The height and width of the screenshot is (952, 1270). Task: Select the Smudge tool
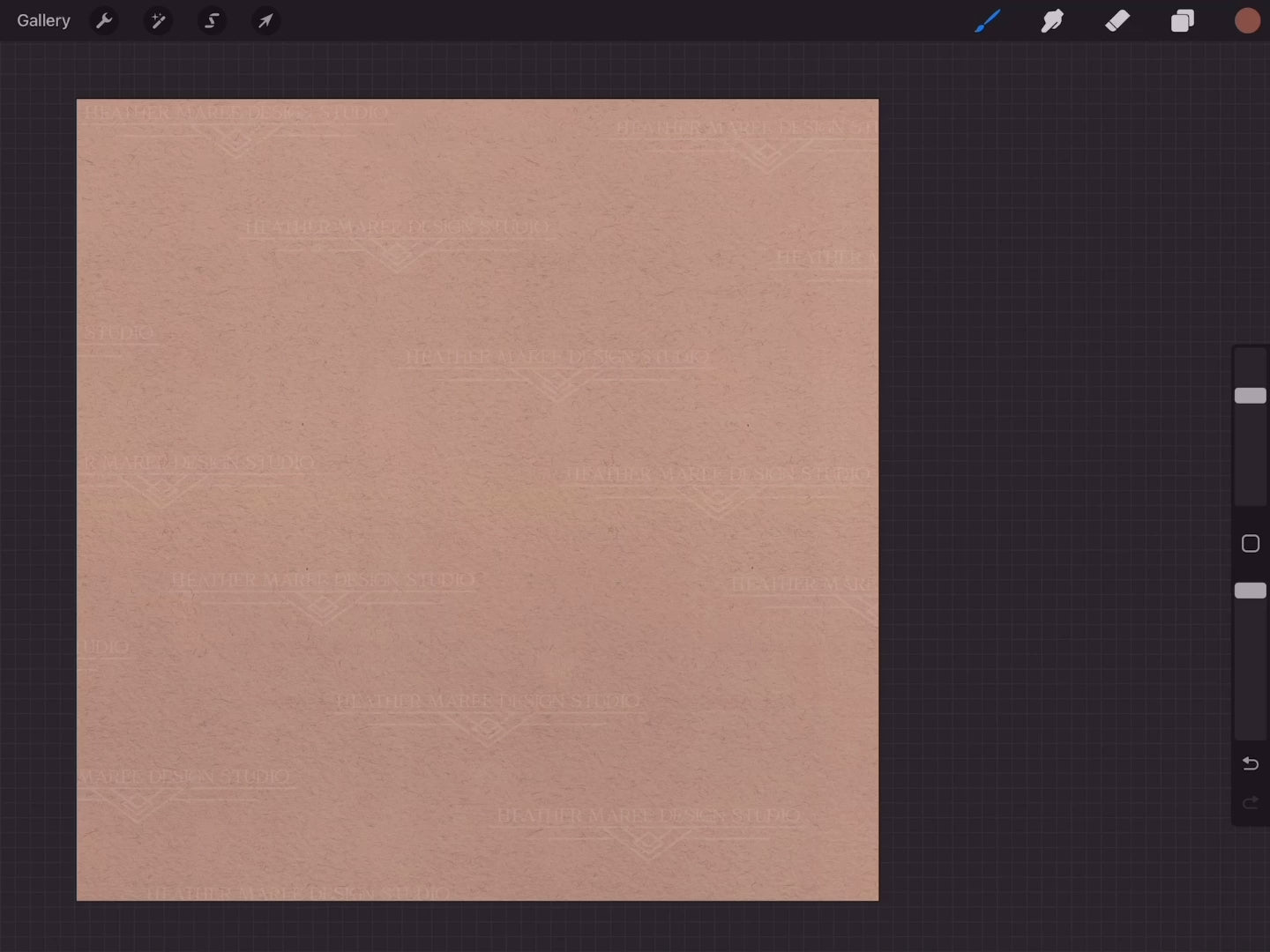pyautogui.click(x=1052, y=20)
